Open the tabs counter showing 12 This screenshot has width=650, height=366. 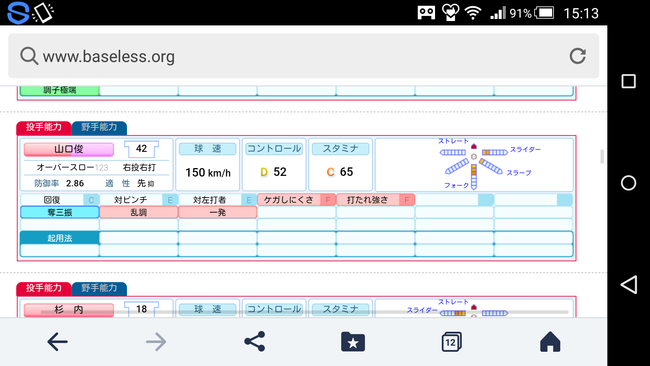[x=451, y=342]
